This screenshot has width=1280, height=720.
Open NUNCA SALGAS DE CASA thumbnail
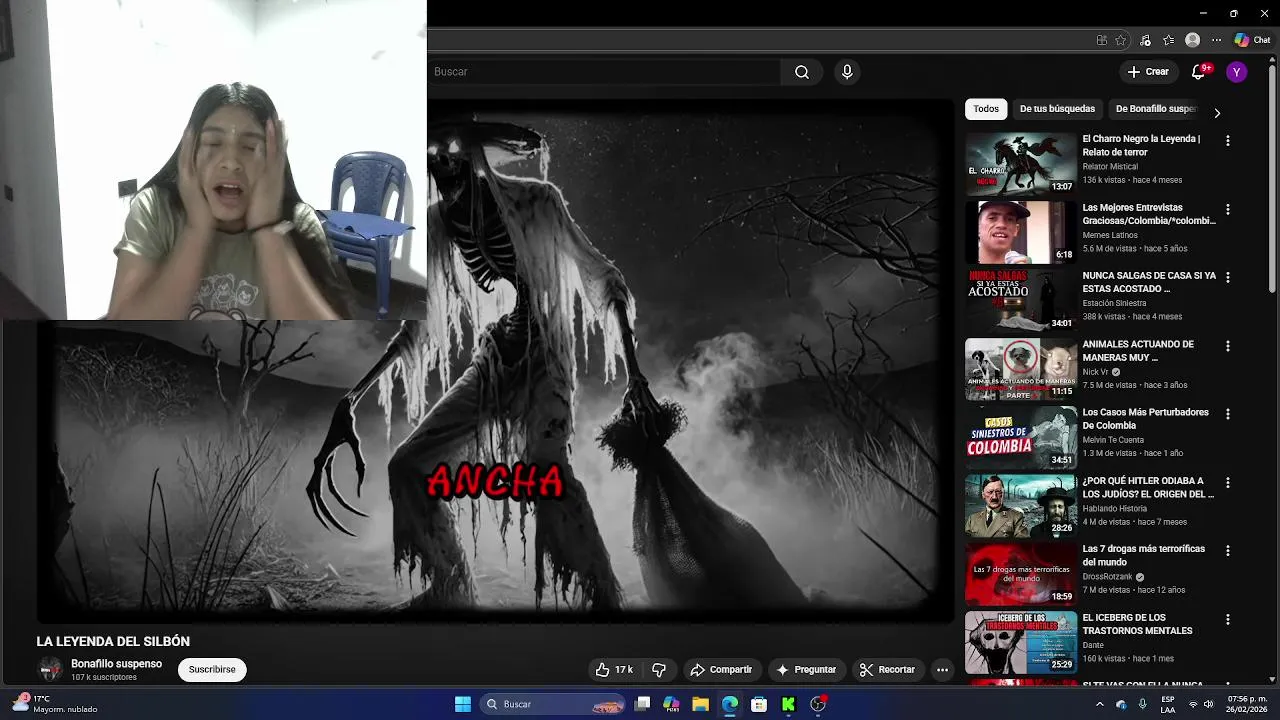(x=1021, y=300)
